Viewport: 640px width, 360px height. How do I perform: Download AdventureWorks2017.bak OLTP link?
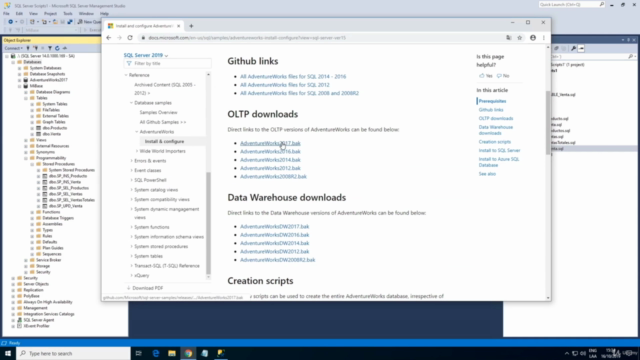coord(270,143)
